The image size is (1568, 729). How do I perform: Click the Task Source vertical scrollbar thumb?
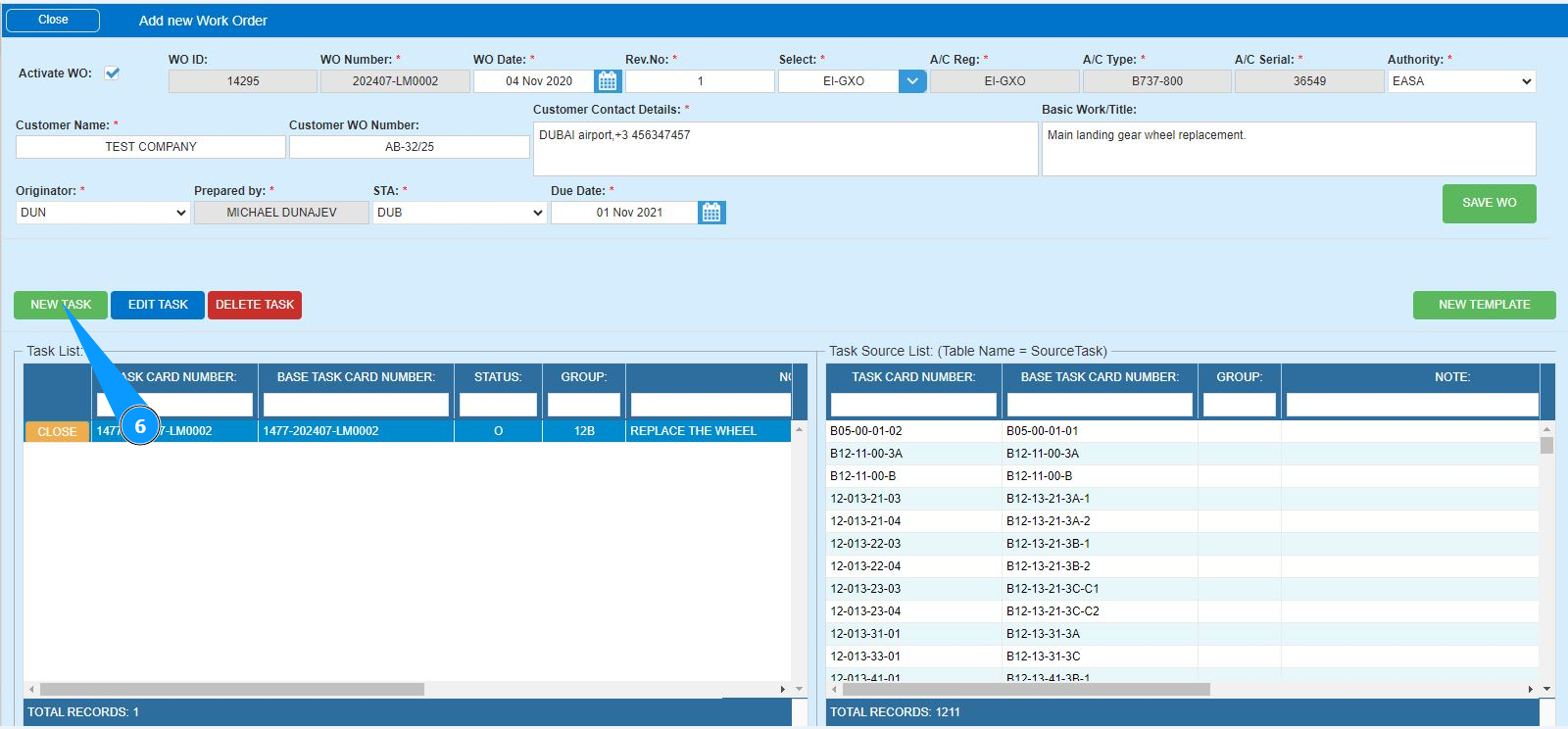tap(1546, 445)
